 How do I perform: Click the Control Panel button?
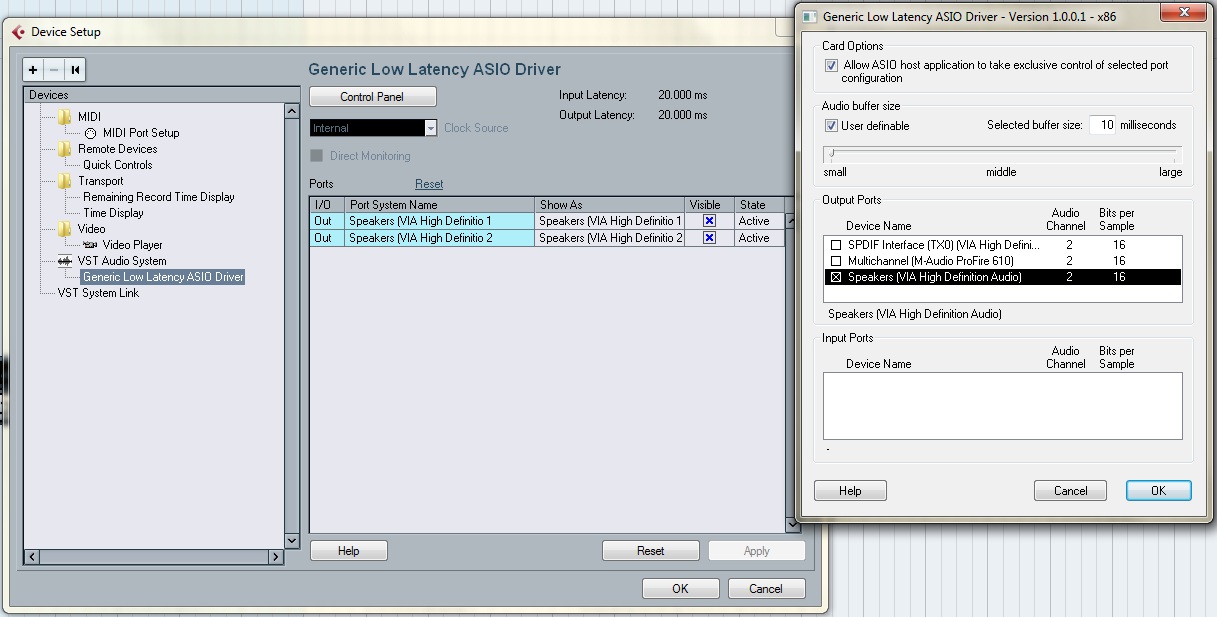point(372,96)
